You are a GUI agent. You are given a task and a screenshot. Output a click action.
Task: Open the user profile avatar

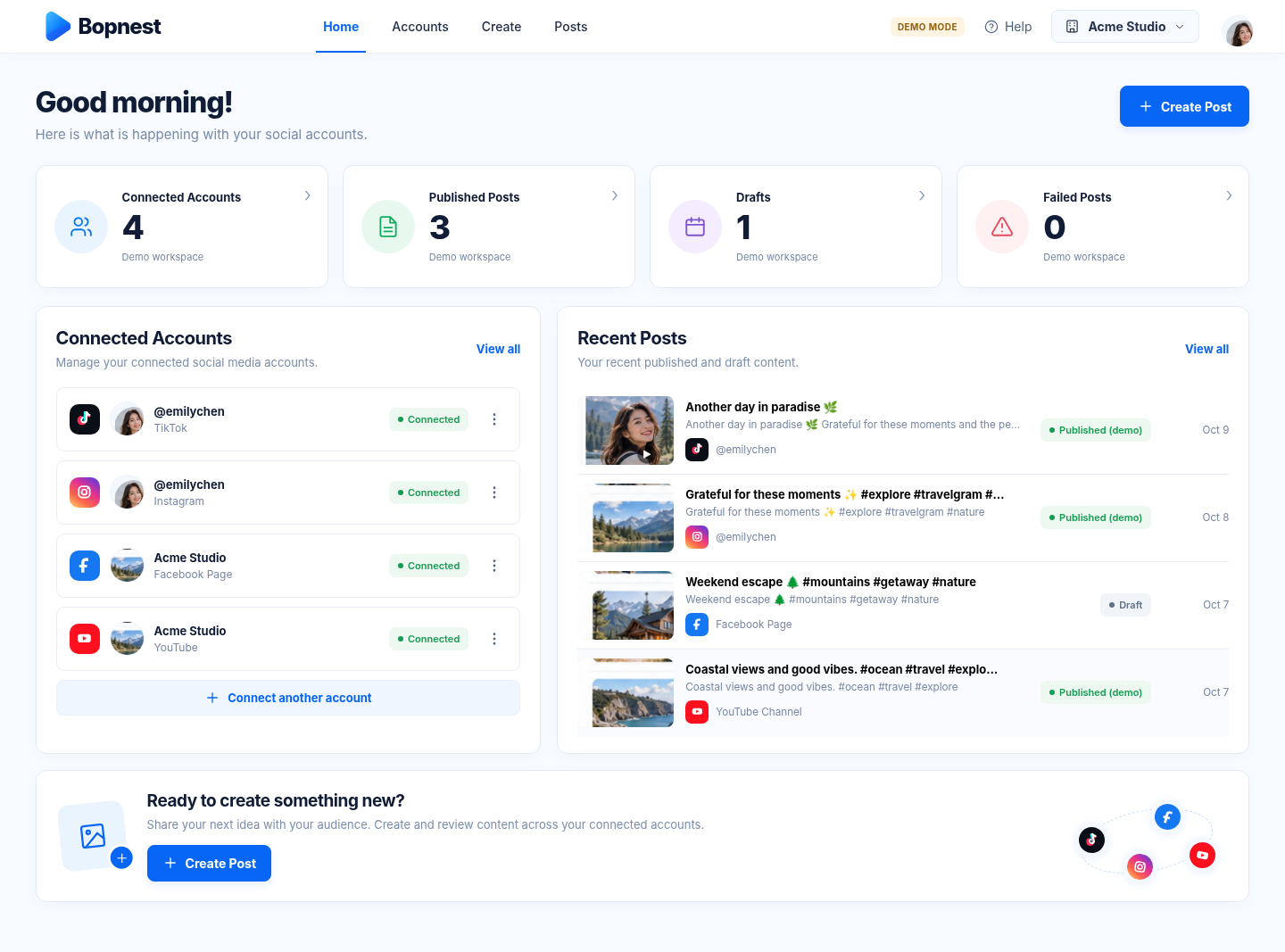(x=1239, y=31)
